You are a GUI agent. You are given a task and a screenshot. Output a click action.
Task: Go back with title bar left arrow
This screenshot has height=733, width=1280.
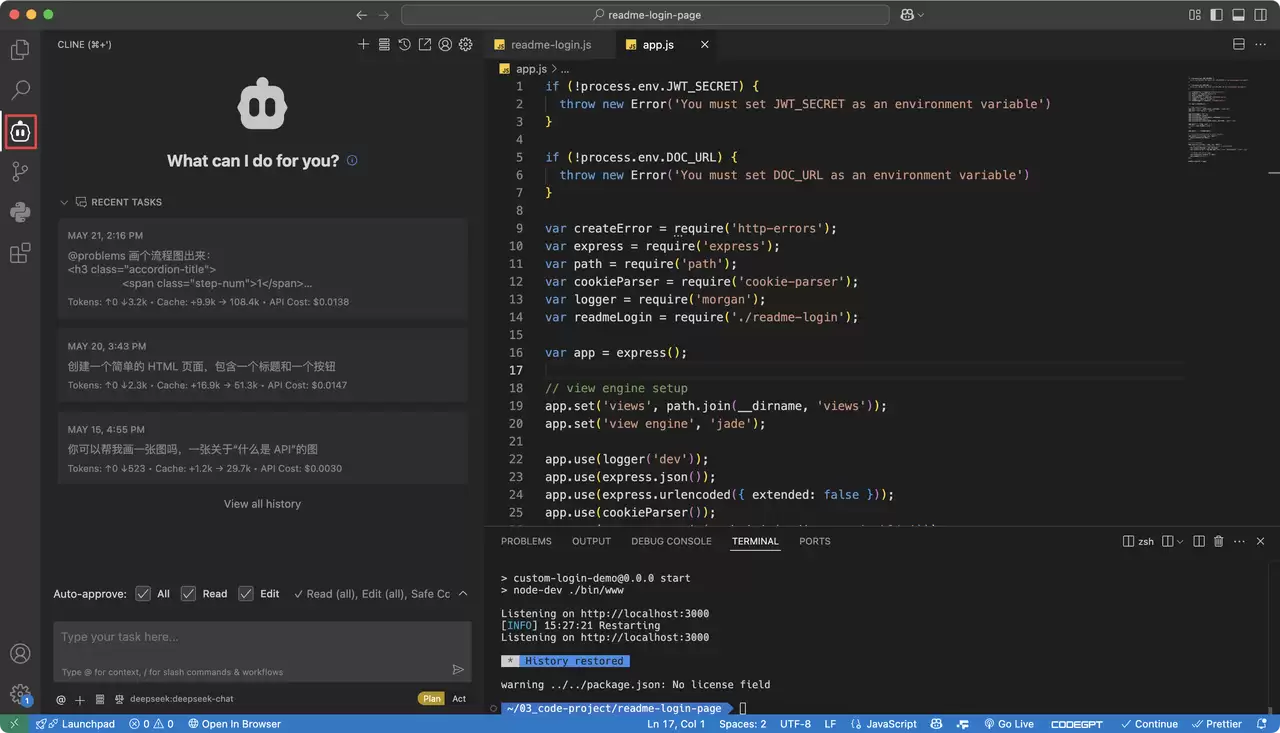(x=361, y=15)
